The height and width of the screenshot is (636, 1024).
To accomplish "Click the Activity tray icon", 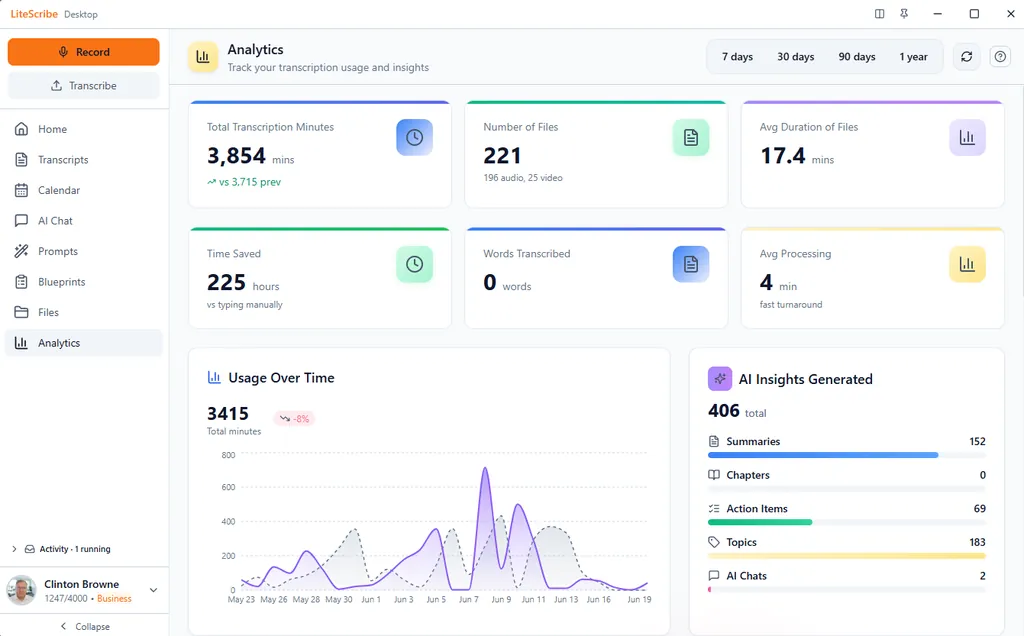I will [29, 549].
